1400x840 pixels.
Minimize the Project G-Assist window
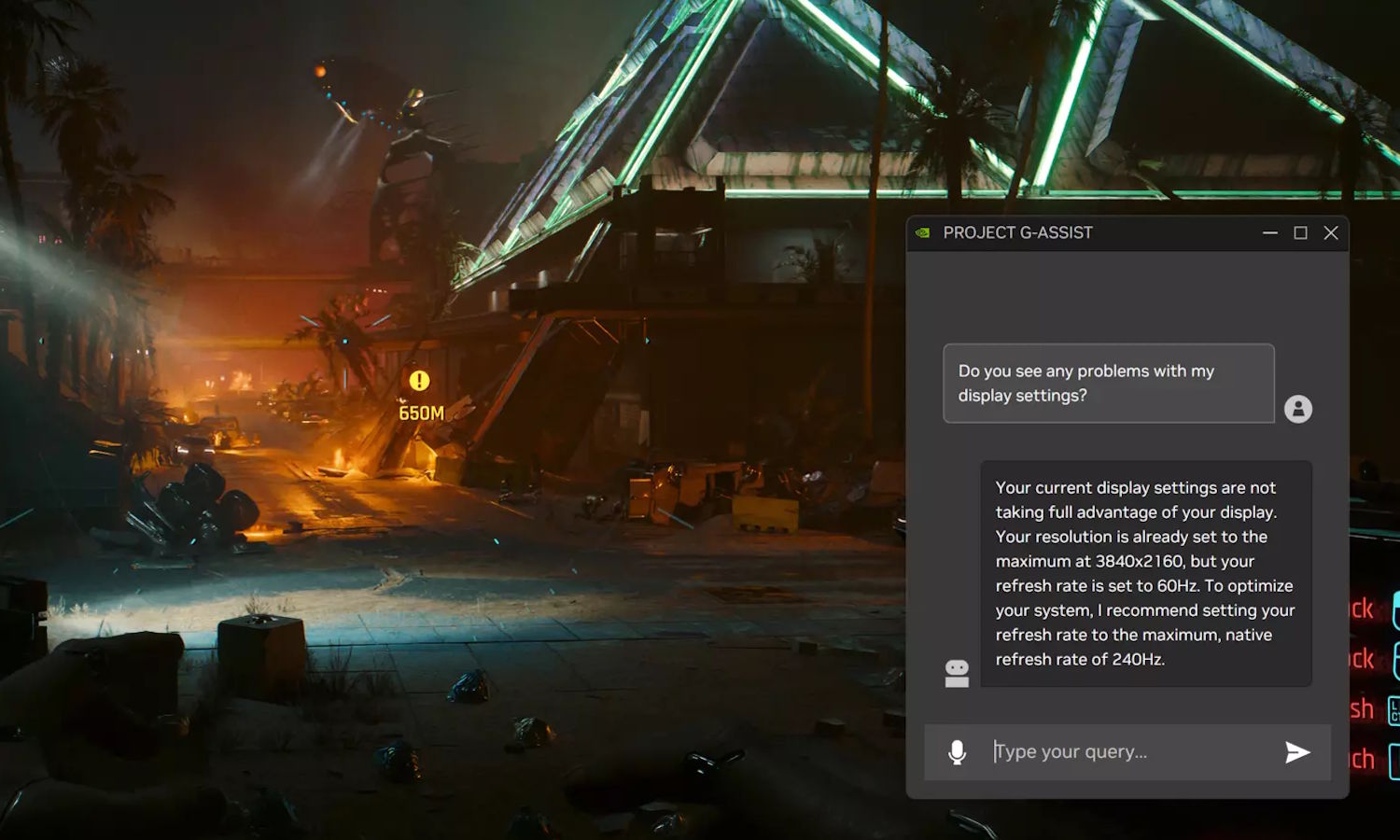1269,232
